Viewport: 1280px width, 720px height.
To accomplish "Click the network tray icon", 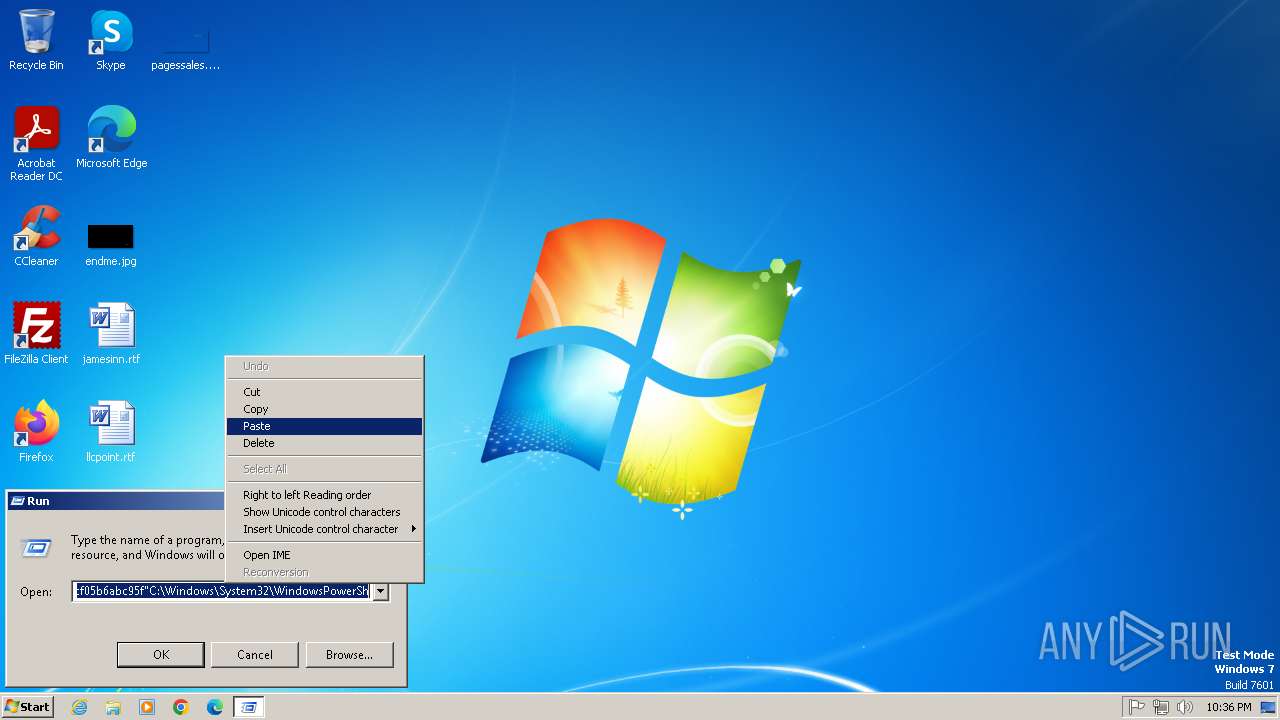I will 1161,707.
